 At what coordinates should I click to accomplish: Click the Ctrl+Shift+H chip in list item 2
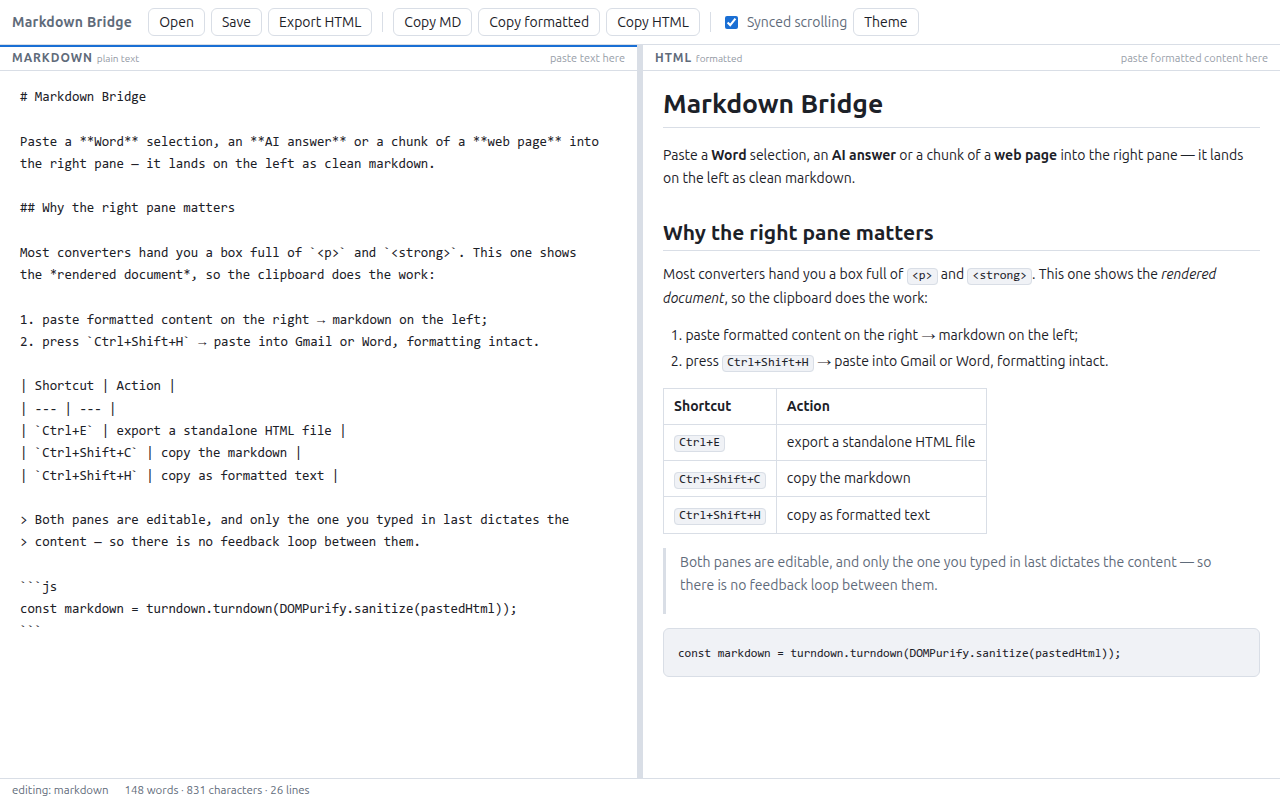click(x=768, y=363)
